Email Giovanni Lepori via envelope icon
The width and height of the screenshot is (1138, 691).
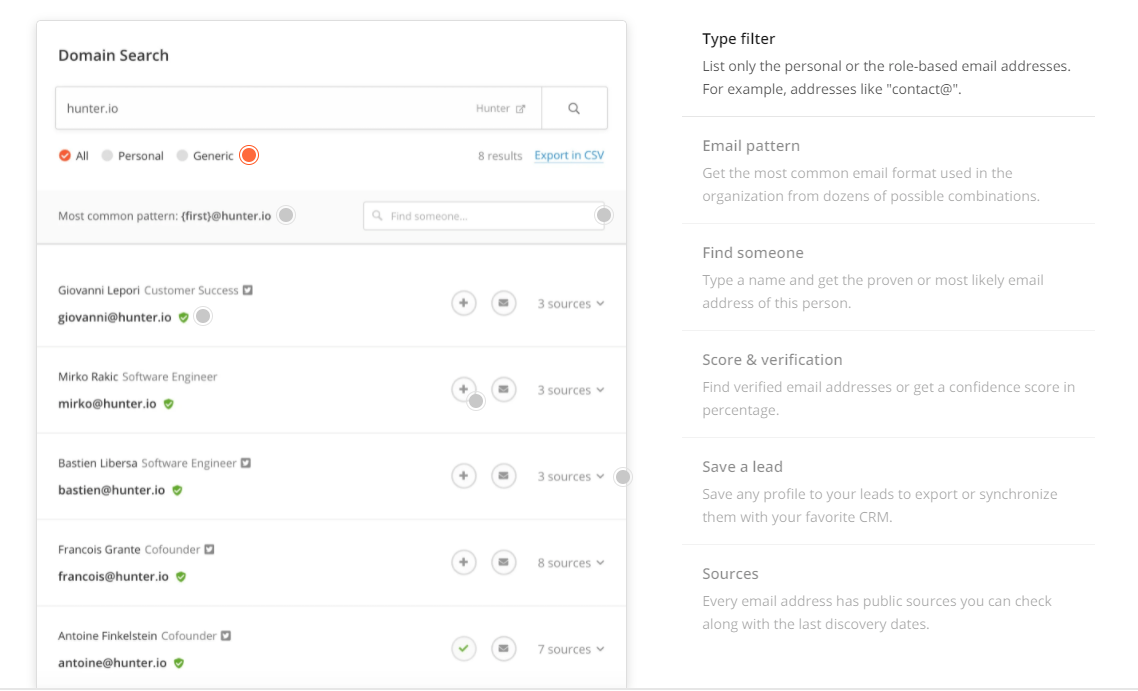coord(503,303)
